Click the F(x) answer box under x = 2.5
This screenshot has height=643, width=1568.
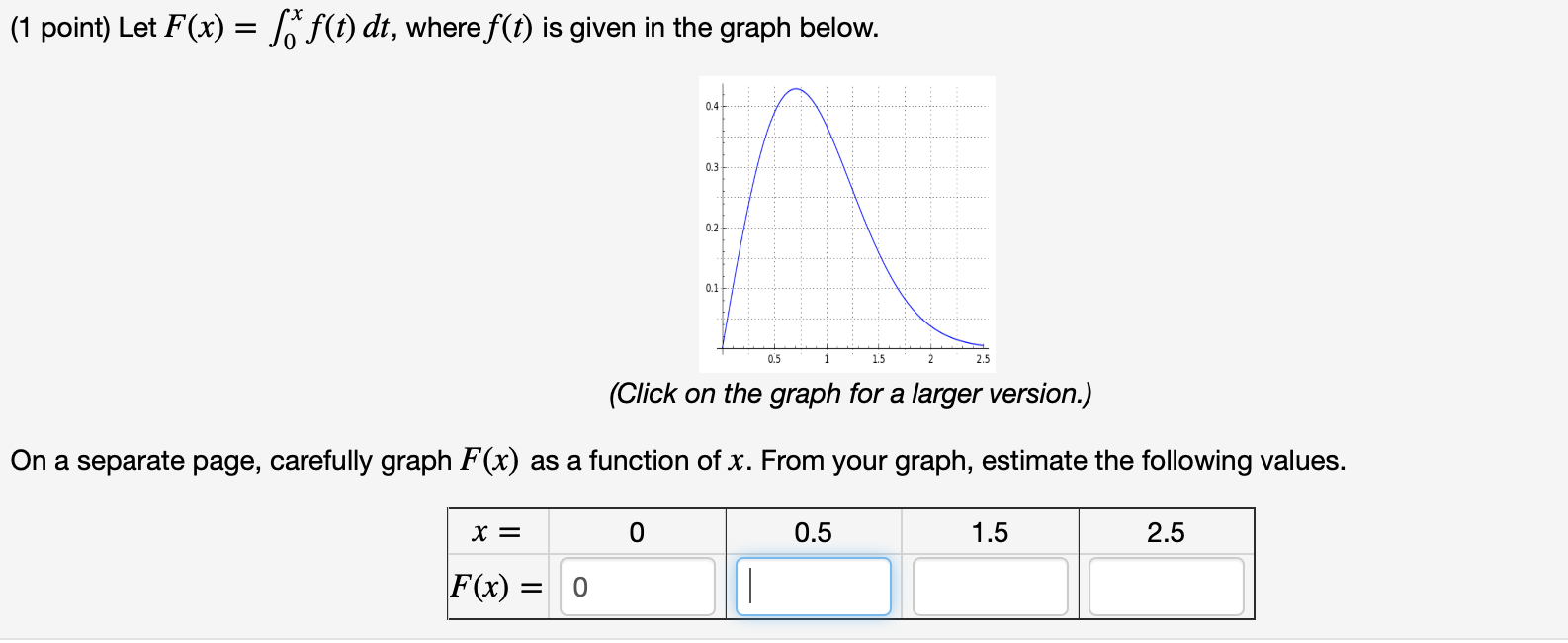[1165, 586]
